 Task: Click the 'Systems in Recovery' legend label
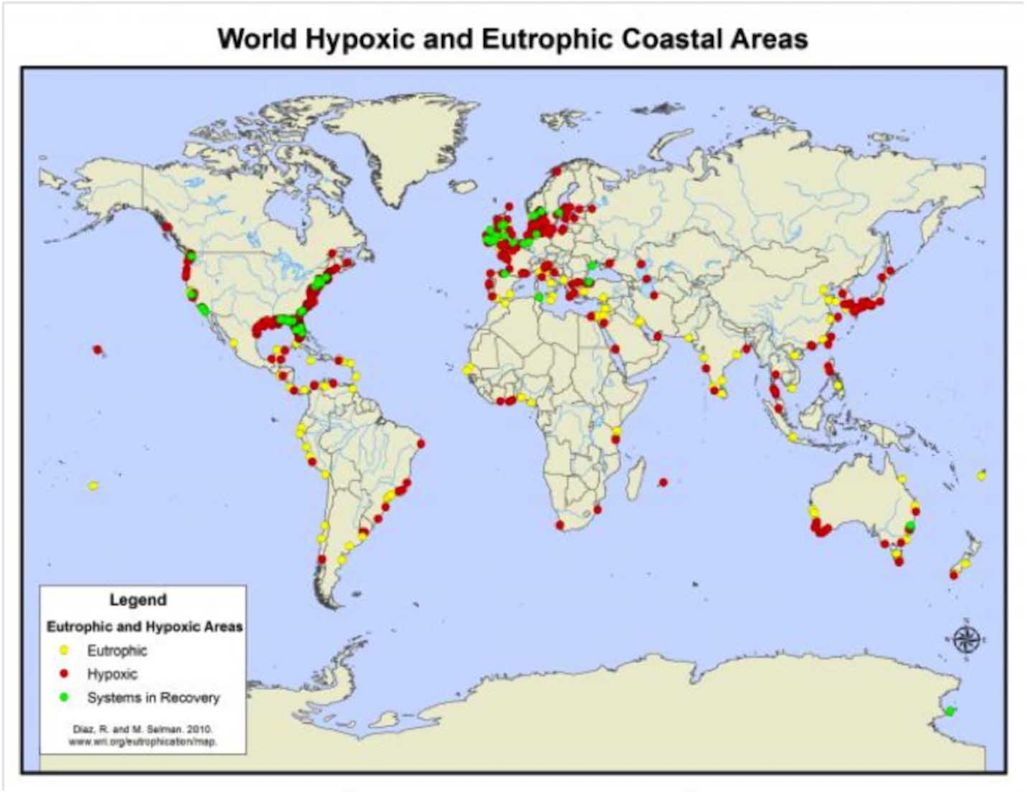pos(153,698)
